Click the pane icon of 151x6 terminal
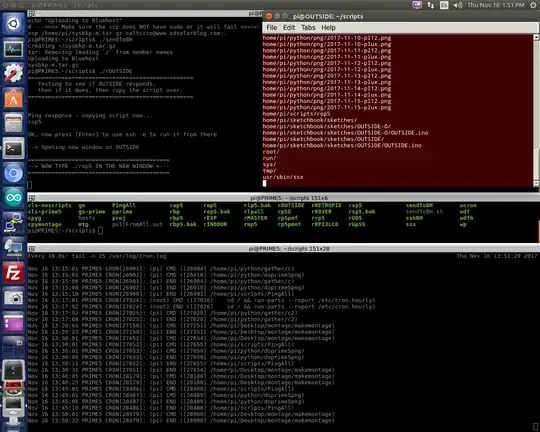Image resolution: width=540 pixels, height=432 pixels. 31,198
